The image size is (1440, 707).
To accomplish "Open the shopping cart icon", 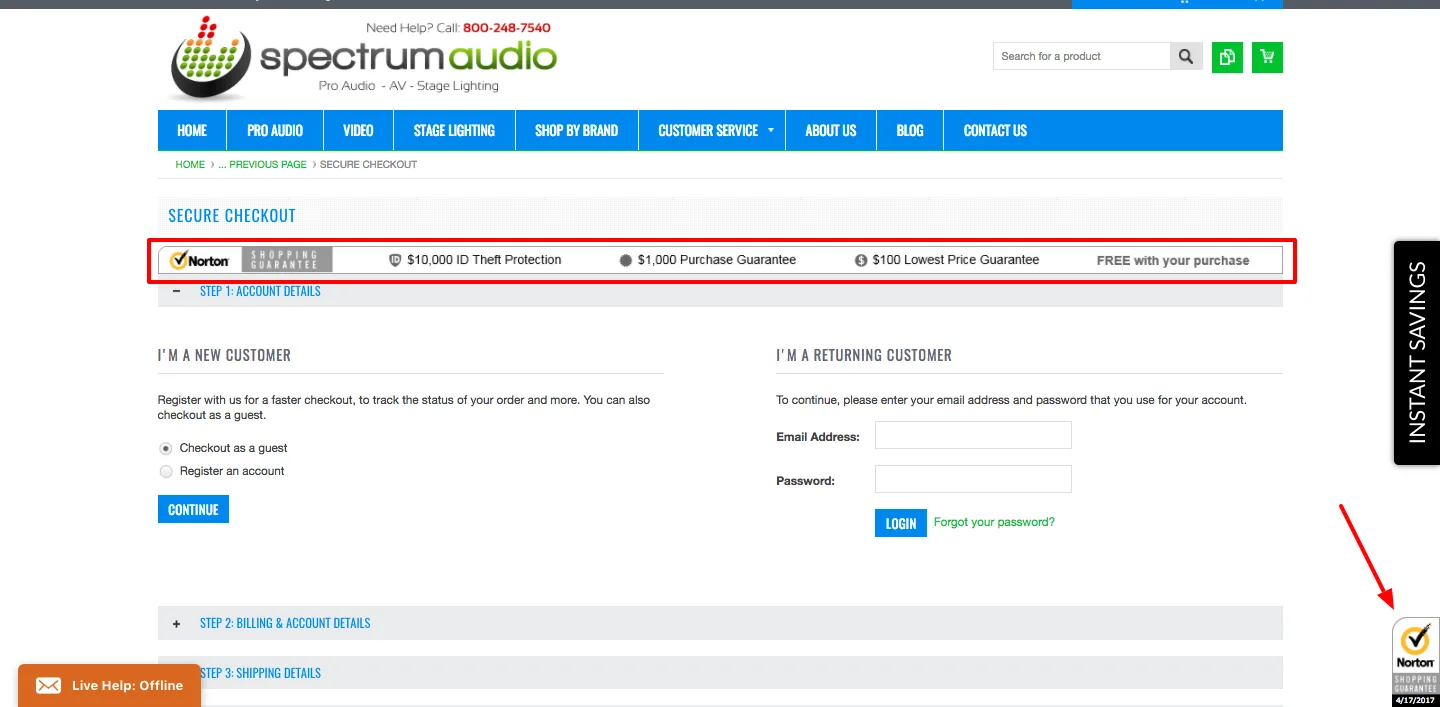I will click(x=1266, y=57).
